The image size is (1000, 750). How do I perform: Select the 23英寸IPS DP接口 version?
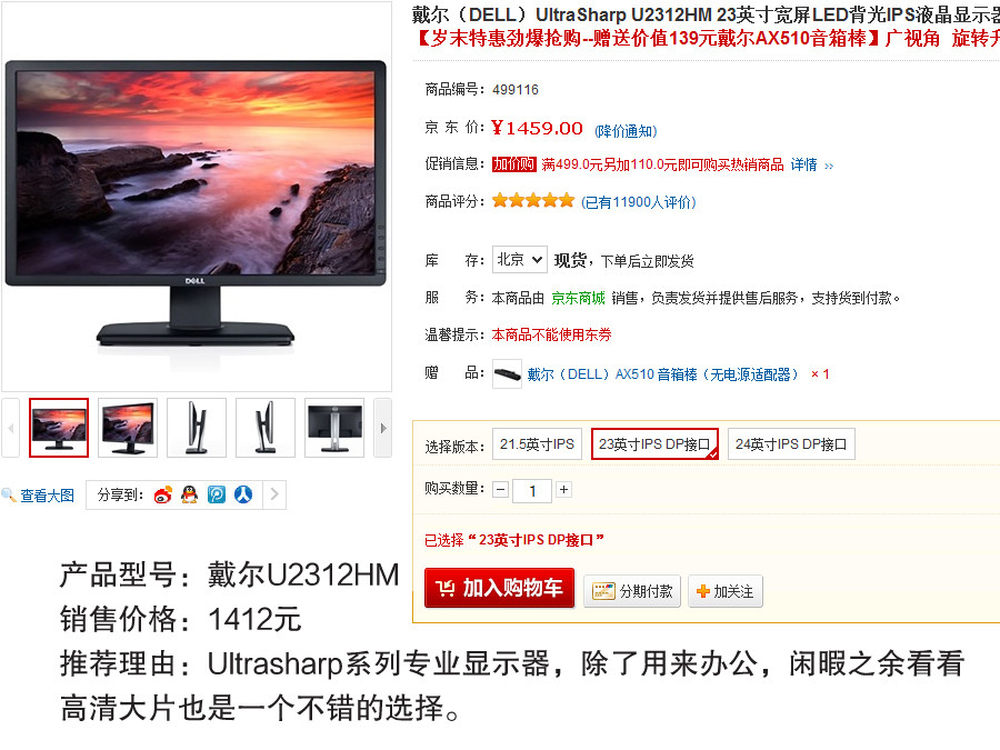tap(655, 445)
